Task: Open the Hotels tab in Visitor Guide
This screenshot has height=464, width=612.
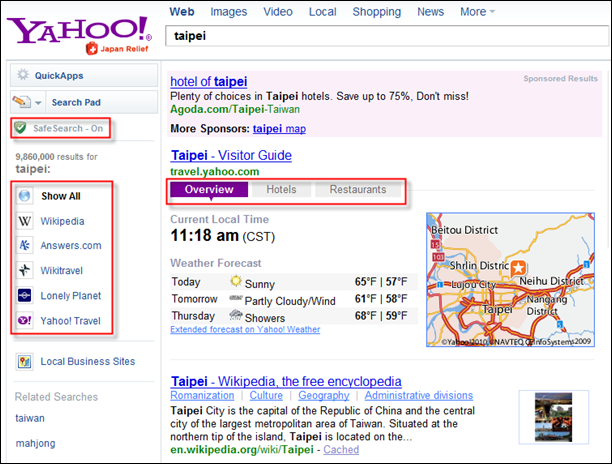Action: tap(281, 189)
